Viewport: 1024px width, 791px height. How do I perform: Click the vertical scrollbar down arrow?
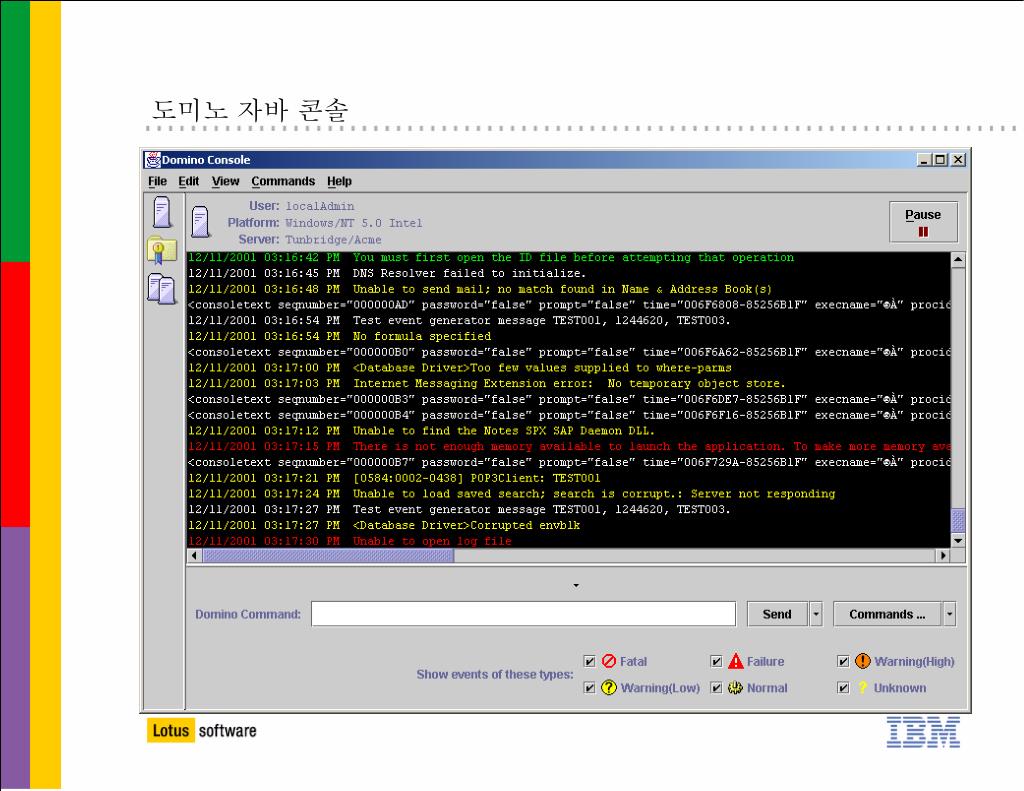[958, 540]
